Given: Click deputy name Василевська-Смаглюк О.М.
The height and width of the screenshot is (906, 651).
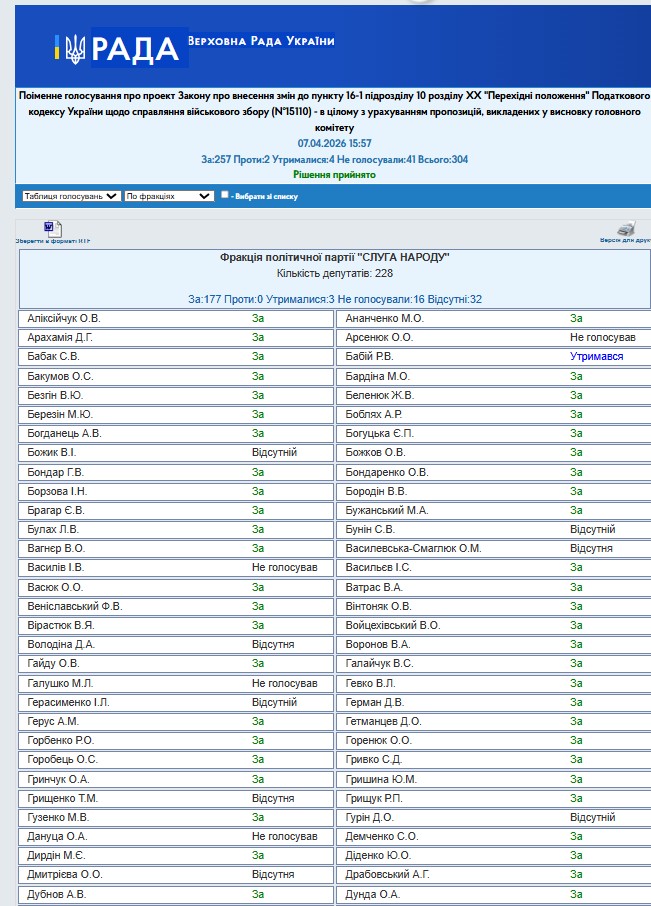Looking at the screenshot, I should 413,548.
